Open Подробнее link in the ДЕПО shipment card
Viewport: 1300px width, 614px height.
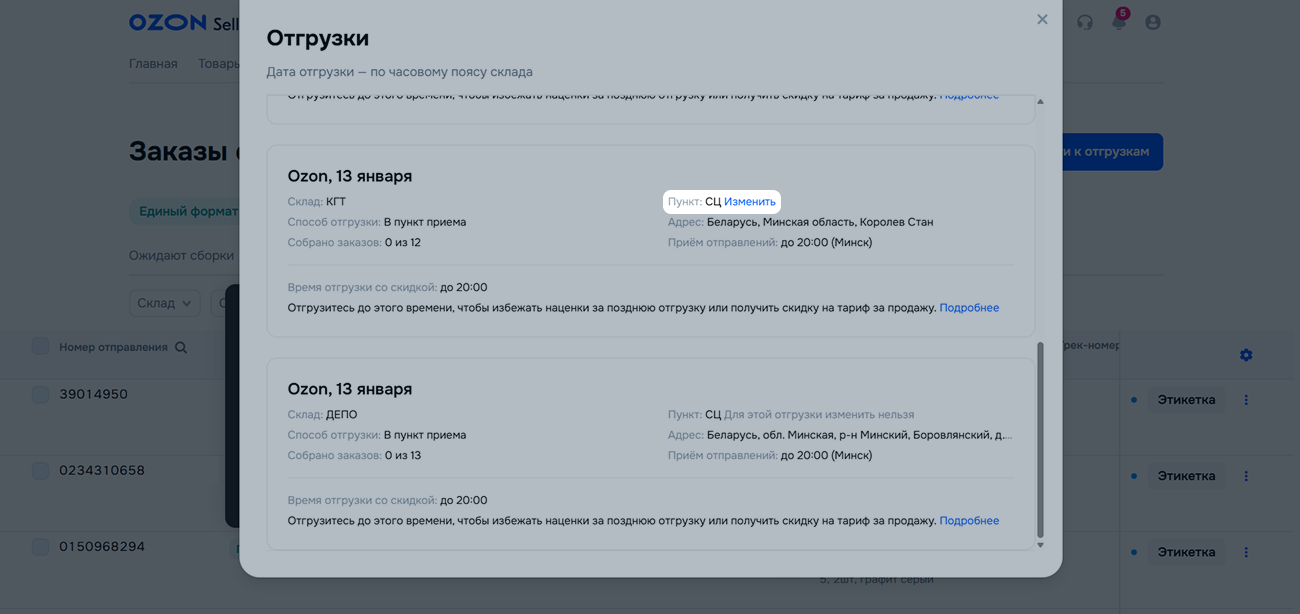click(x=969, y=521)
